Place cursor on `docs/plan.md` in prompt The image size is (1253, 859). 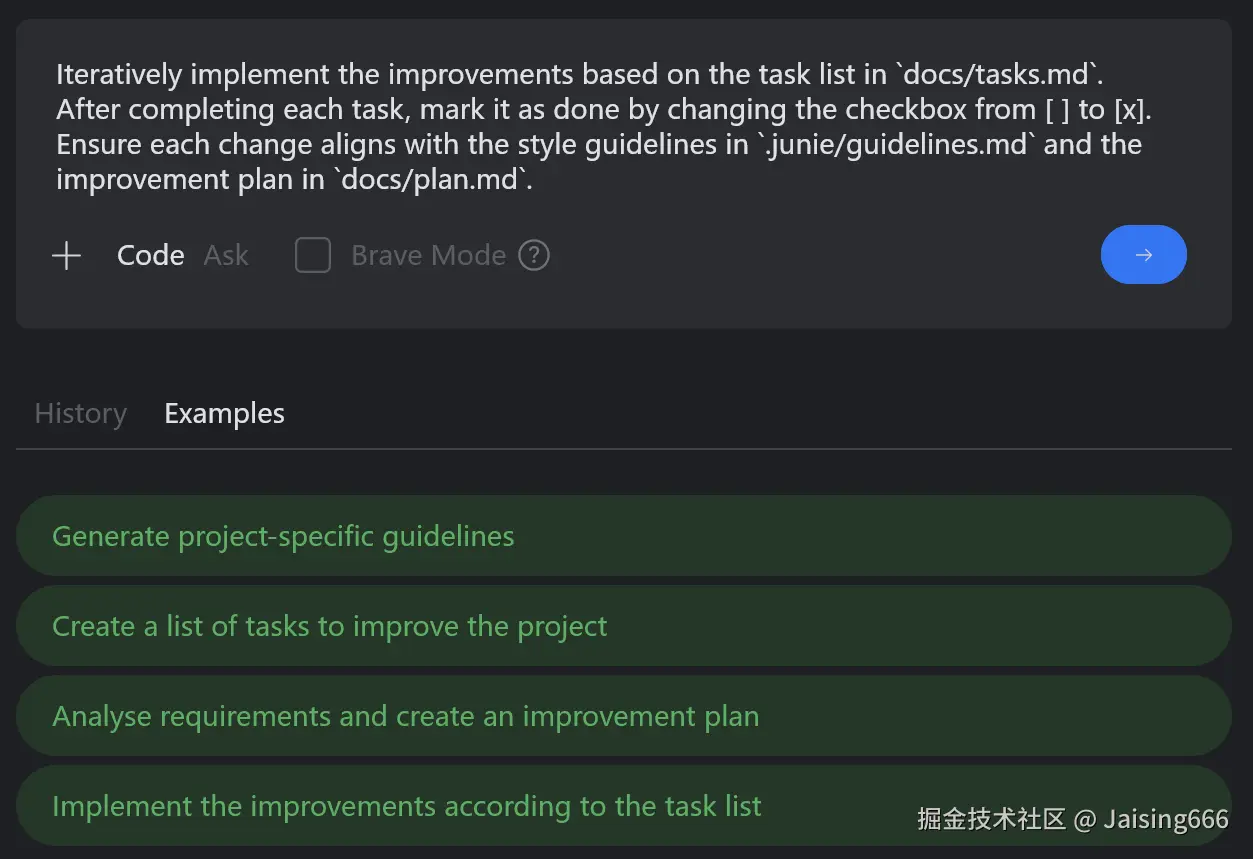428,180
